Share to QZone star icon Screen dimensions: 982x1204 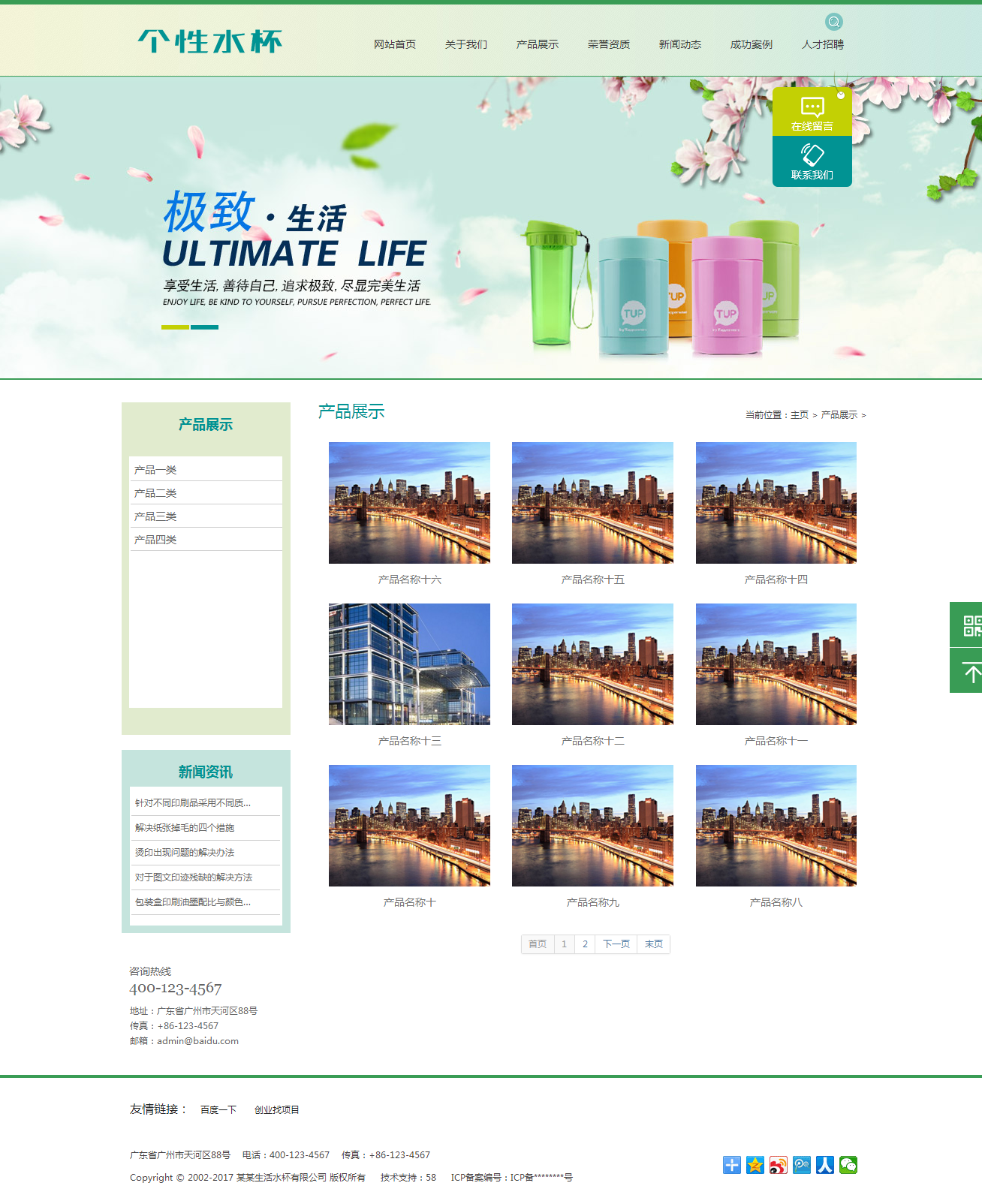click(755, 1165)
